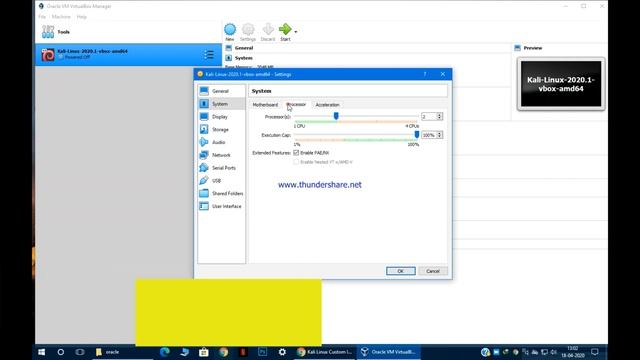The image size is (640, 360).
Task: Open Network settings category
Action: tap(222, 155)
